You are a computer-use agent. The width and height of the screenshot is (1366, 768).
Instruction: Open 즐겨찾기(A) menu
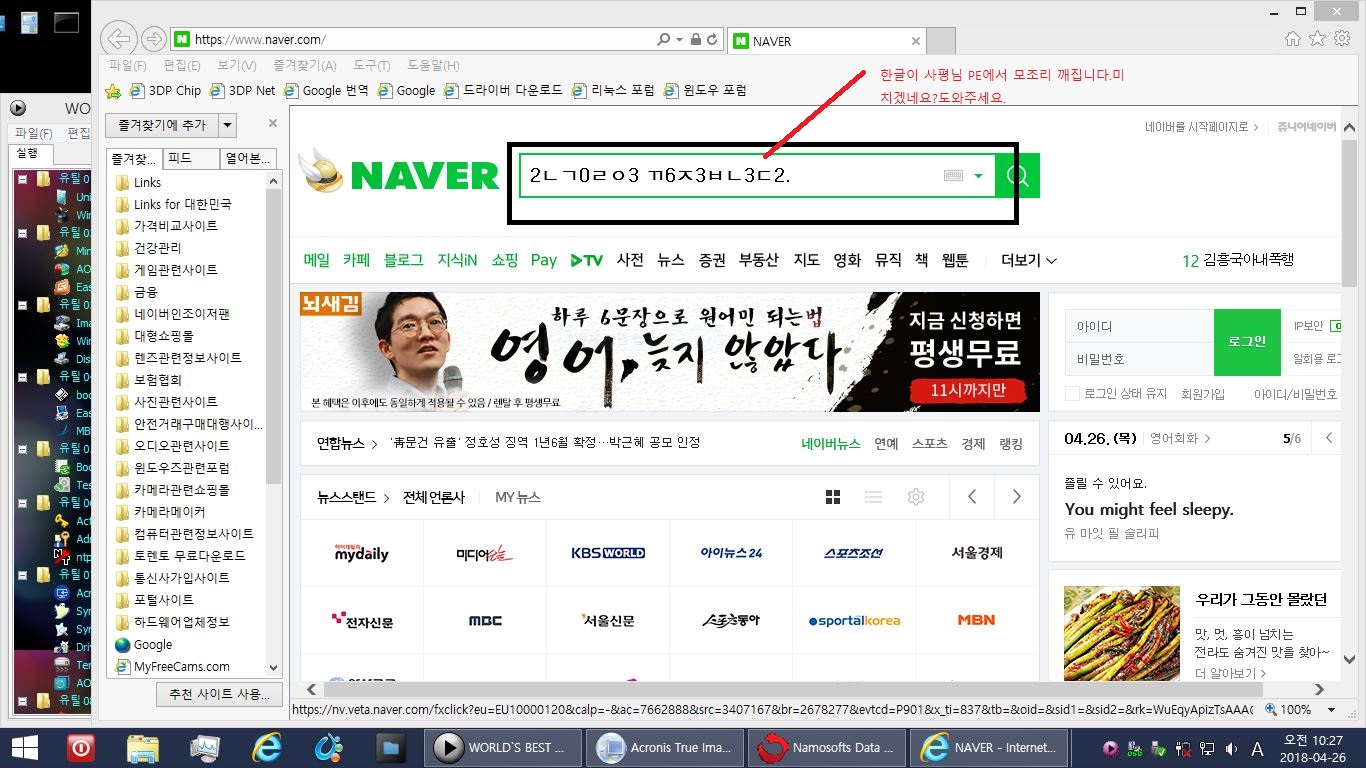(x=304, y=65)
